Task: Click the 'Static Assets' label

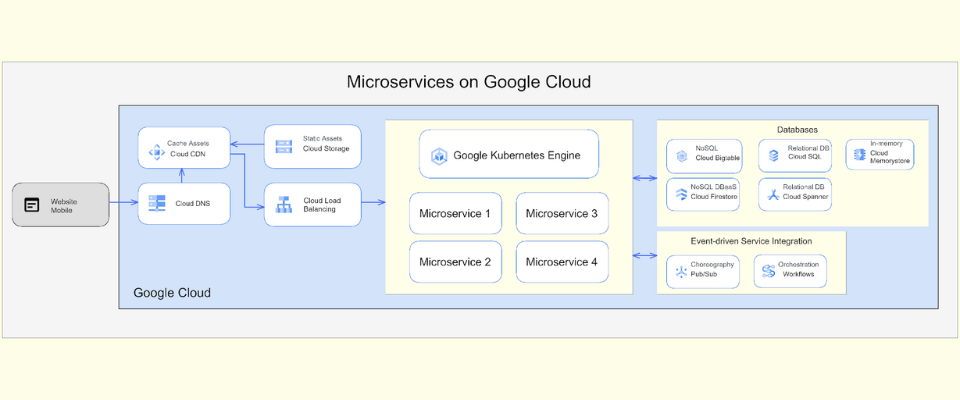Action: (323, 138)
